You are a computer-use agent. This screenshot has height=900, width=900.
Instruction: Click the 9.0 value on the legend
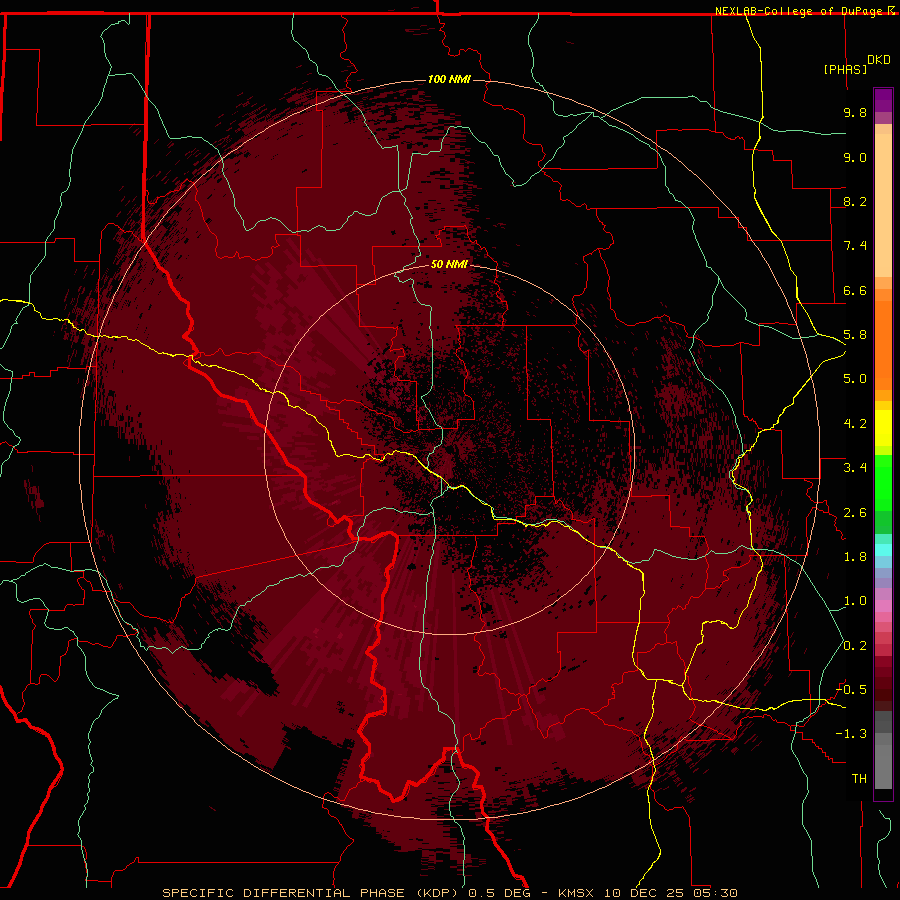[x=855, y=157]
